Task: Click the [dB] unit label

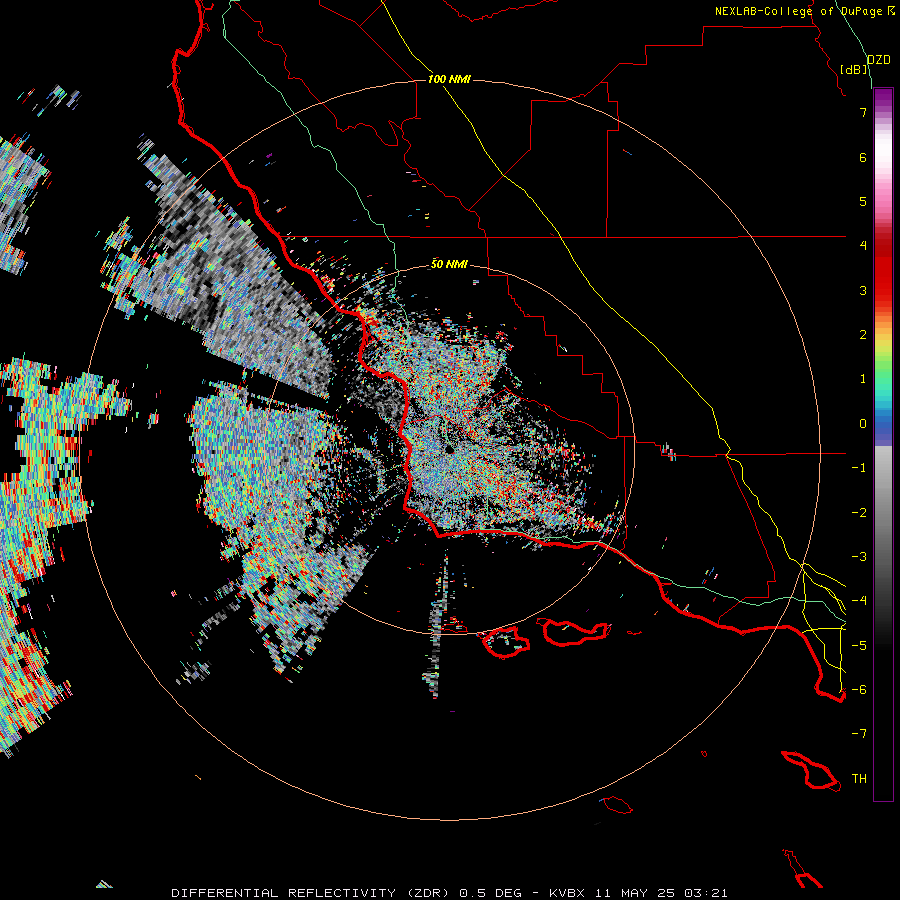Action: click(854, 69)
